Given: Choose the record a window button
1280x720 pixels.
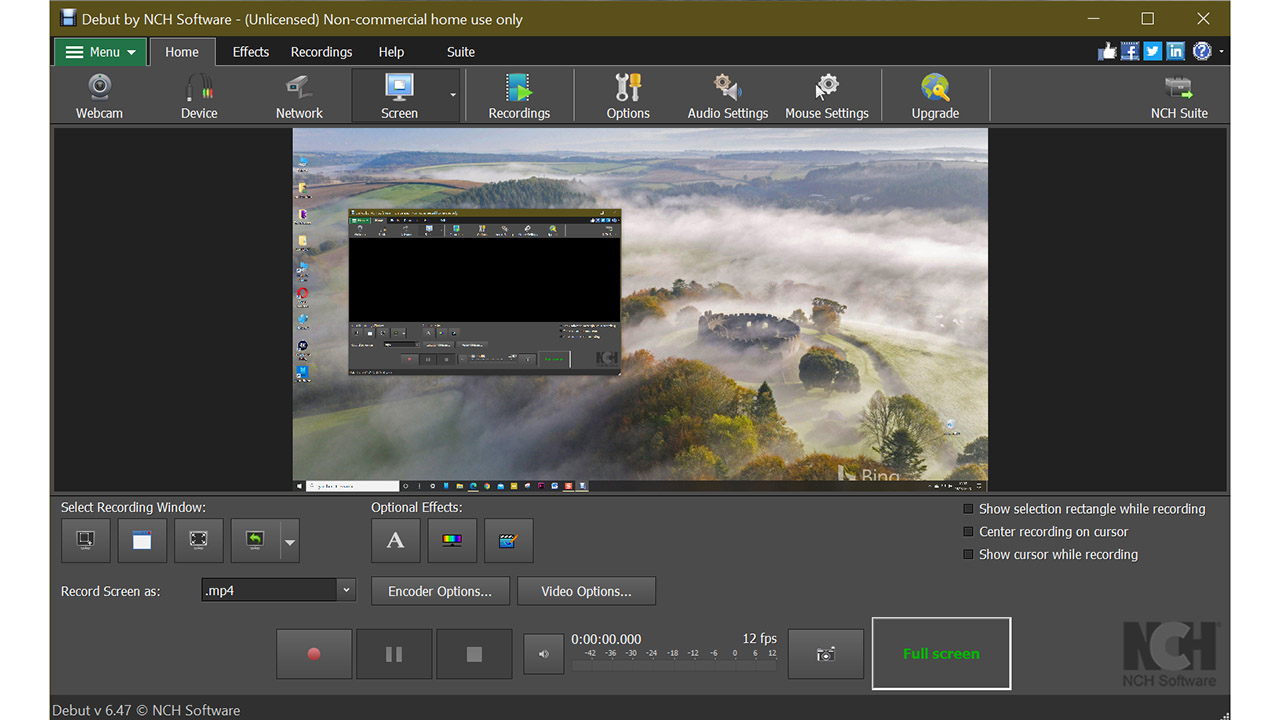Looking at the screenshot, I should tap(142, 541).
